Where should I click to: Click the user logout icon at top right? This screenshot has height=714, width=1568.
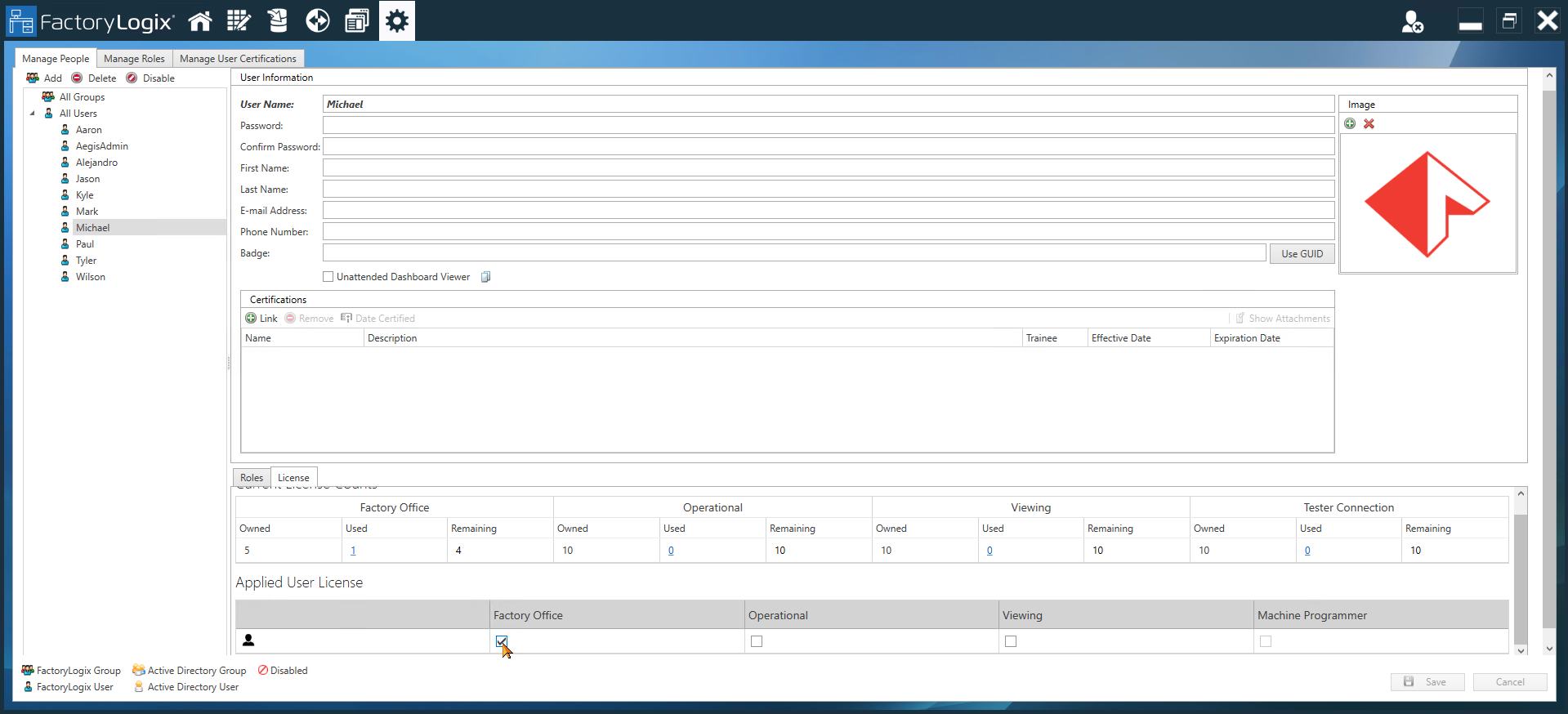1412,22
